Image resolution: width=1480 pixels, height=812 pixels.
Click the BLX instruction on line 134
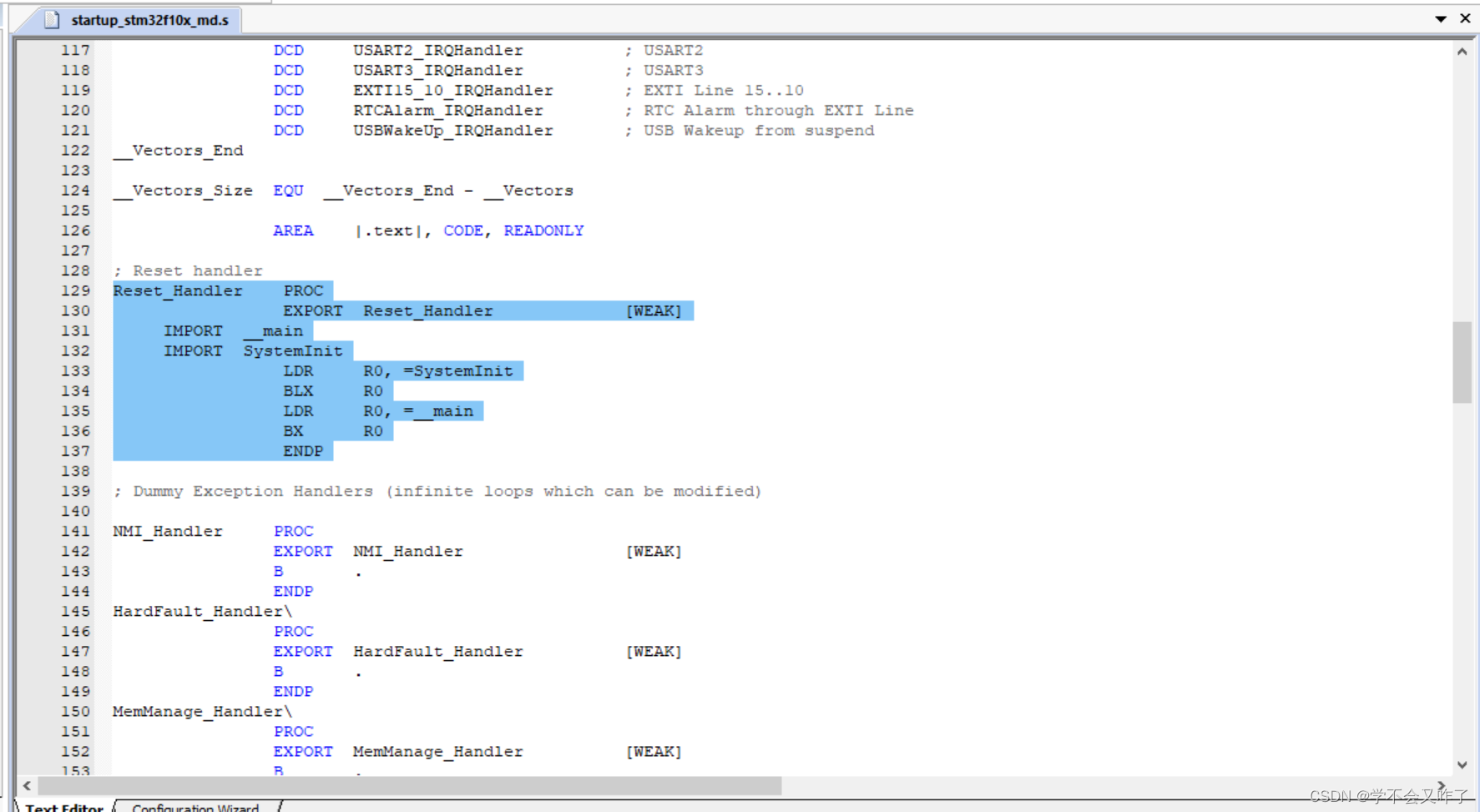[298, 391]
